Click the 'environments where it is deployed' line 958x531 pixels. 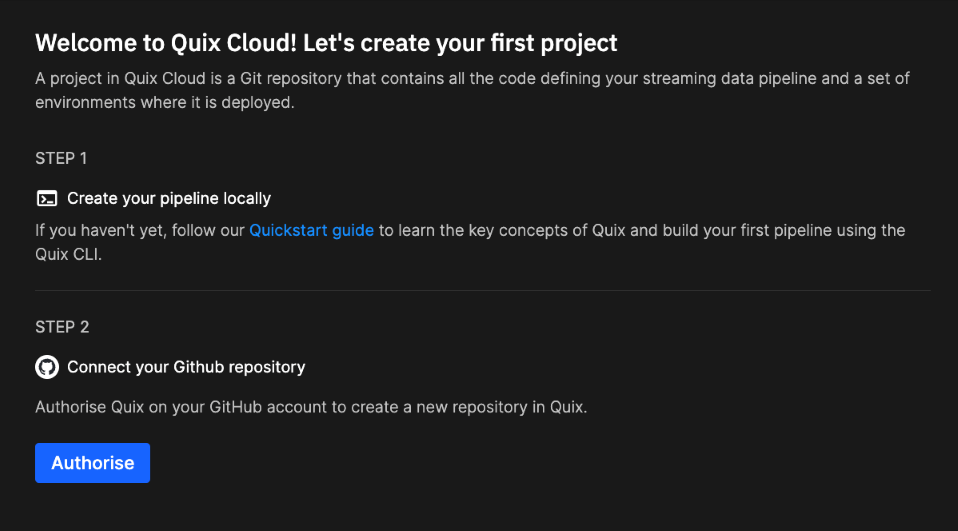165,102
